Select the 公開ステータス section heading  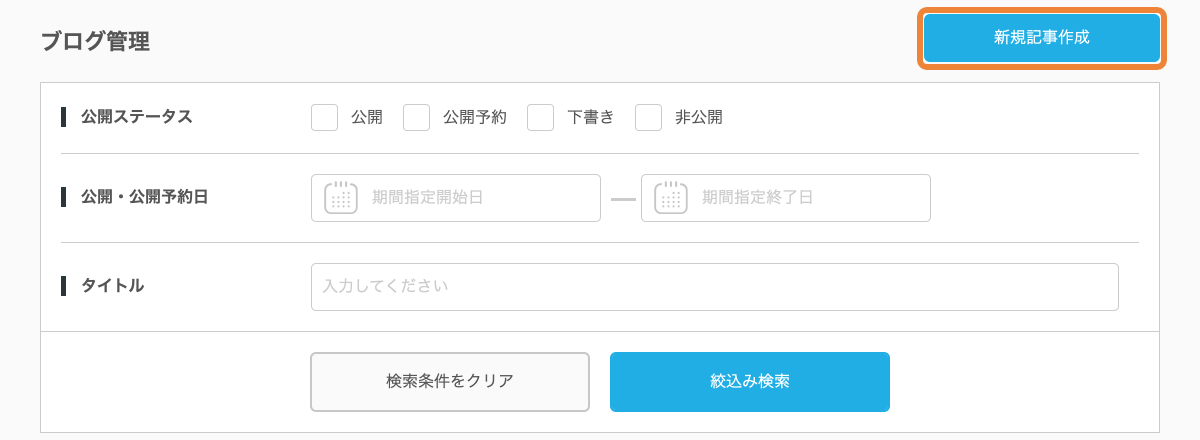(137, 117)
